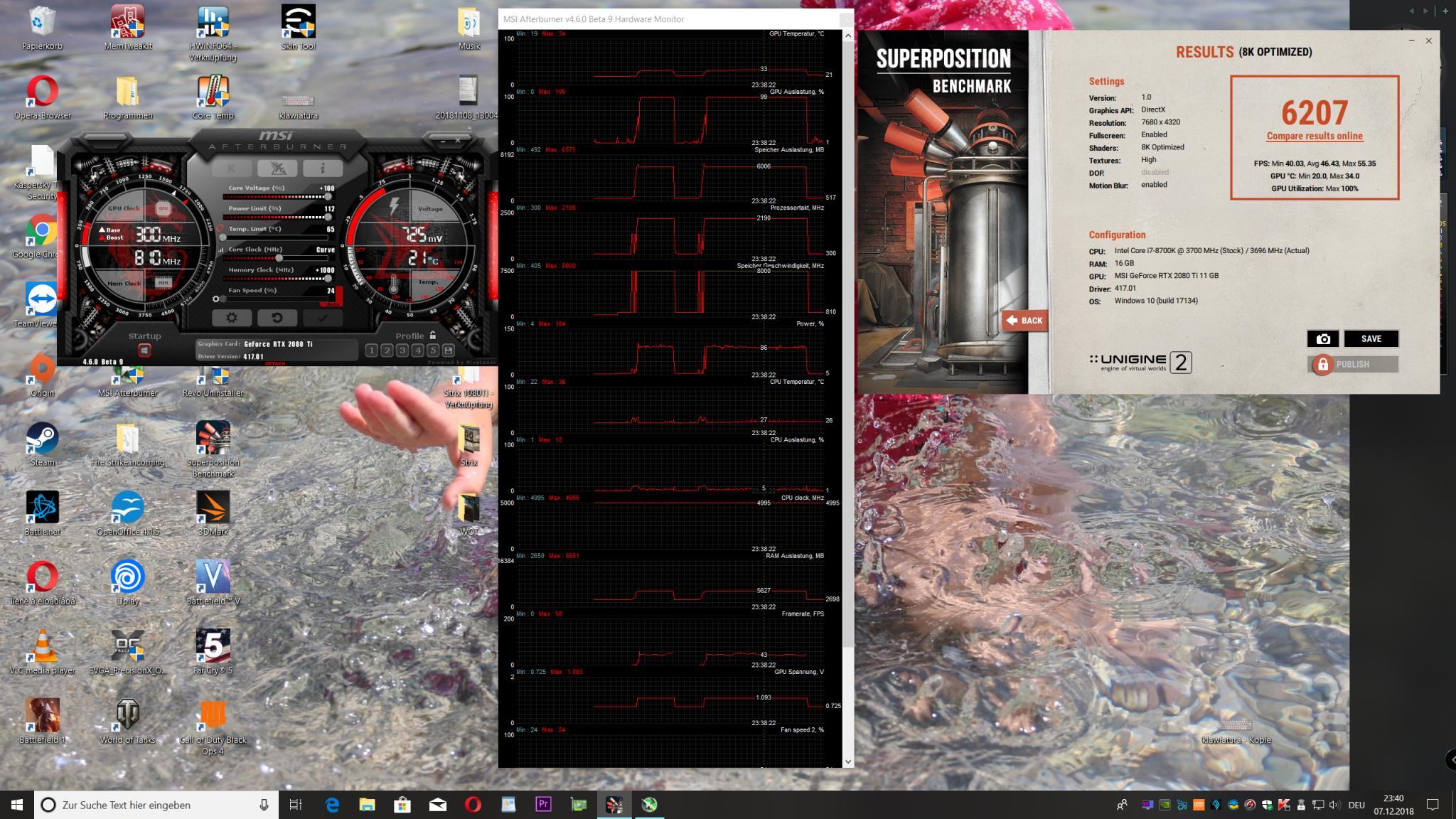The width and height of the screenshot is (1456, 819).
Task: Click the camera screenshot button in Superposition
Action: click(1322, 339)
